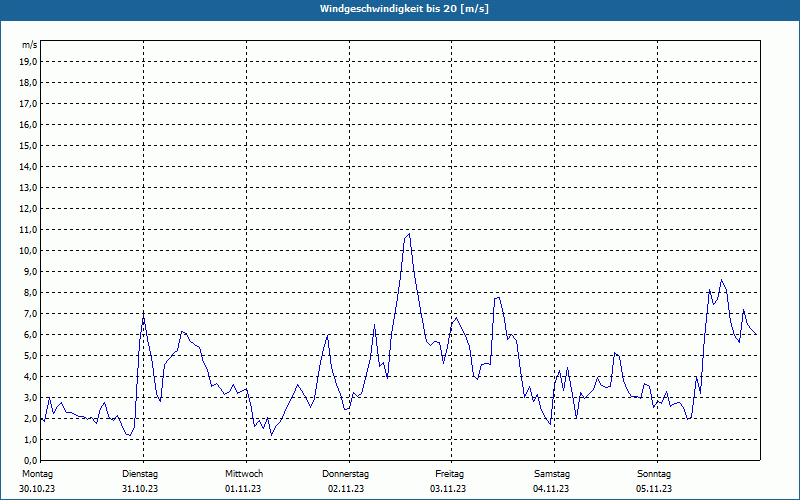Select the 4,0 axis label

click(x=30, y=377)
